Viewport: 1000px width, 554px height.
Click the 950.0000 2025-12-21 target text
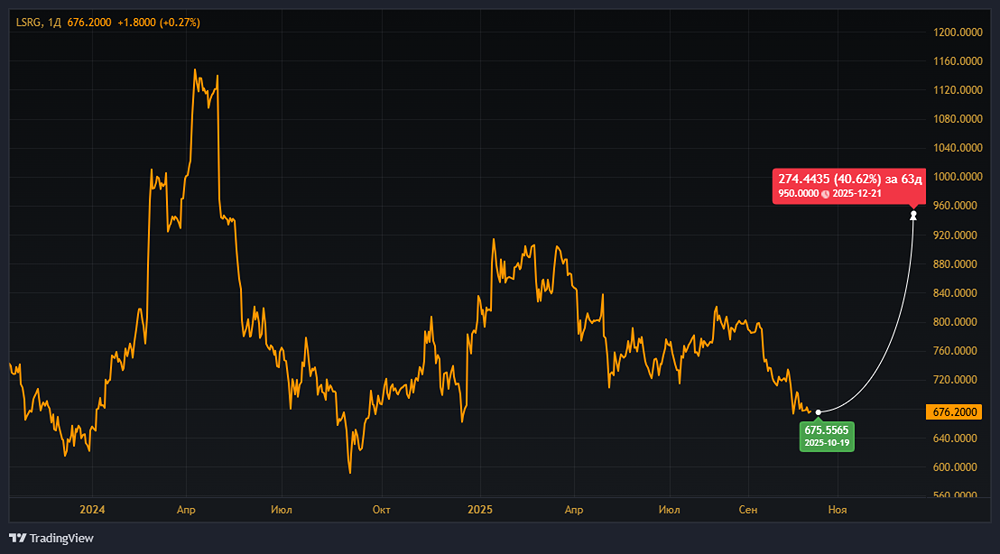[830, 194]
